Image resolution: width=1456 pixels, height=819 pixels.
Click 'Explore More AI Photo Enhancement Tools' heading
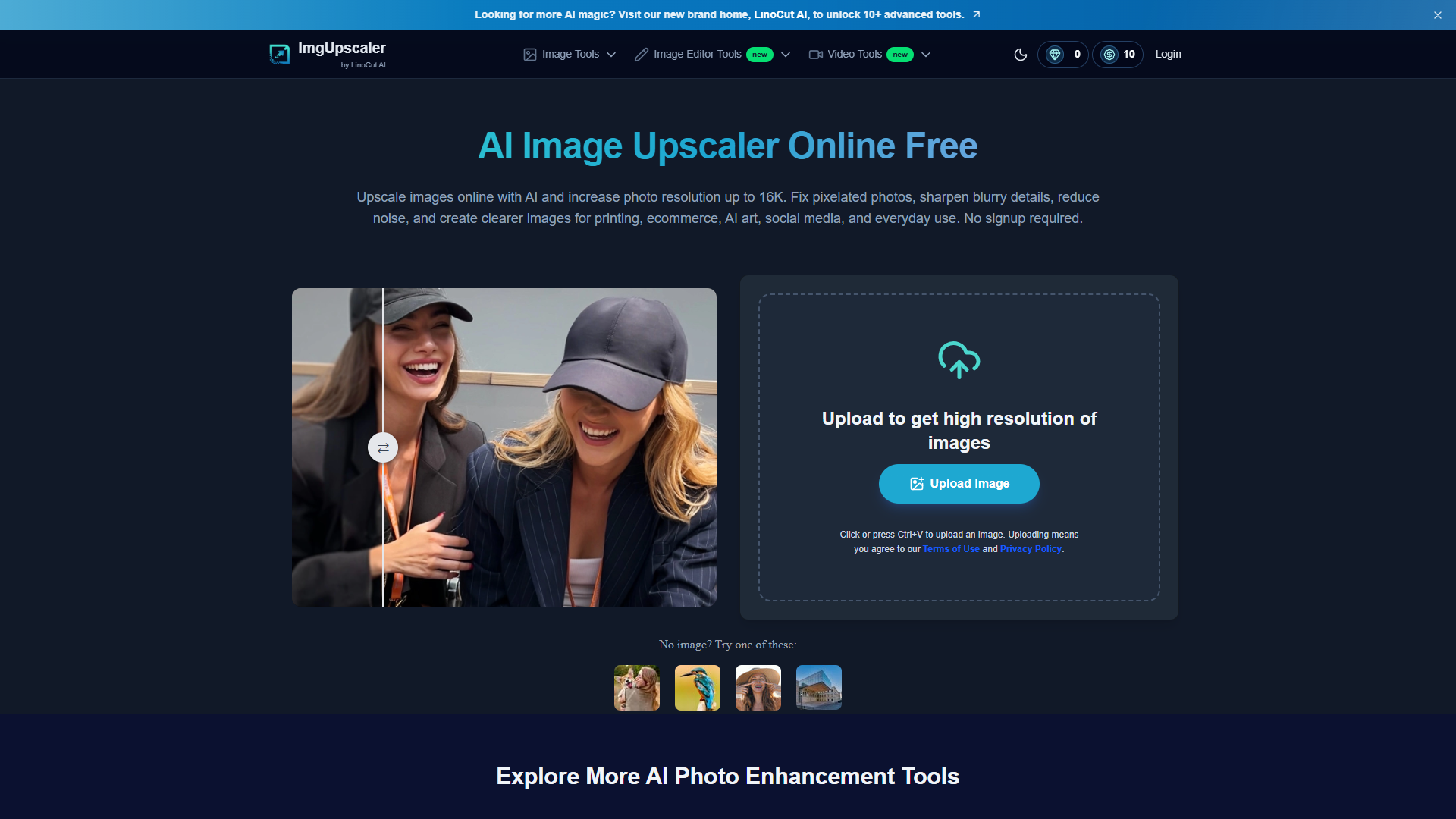(728, 777)
